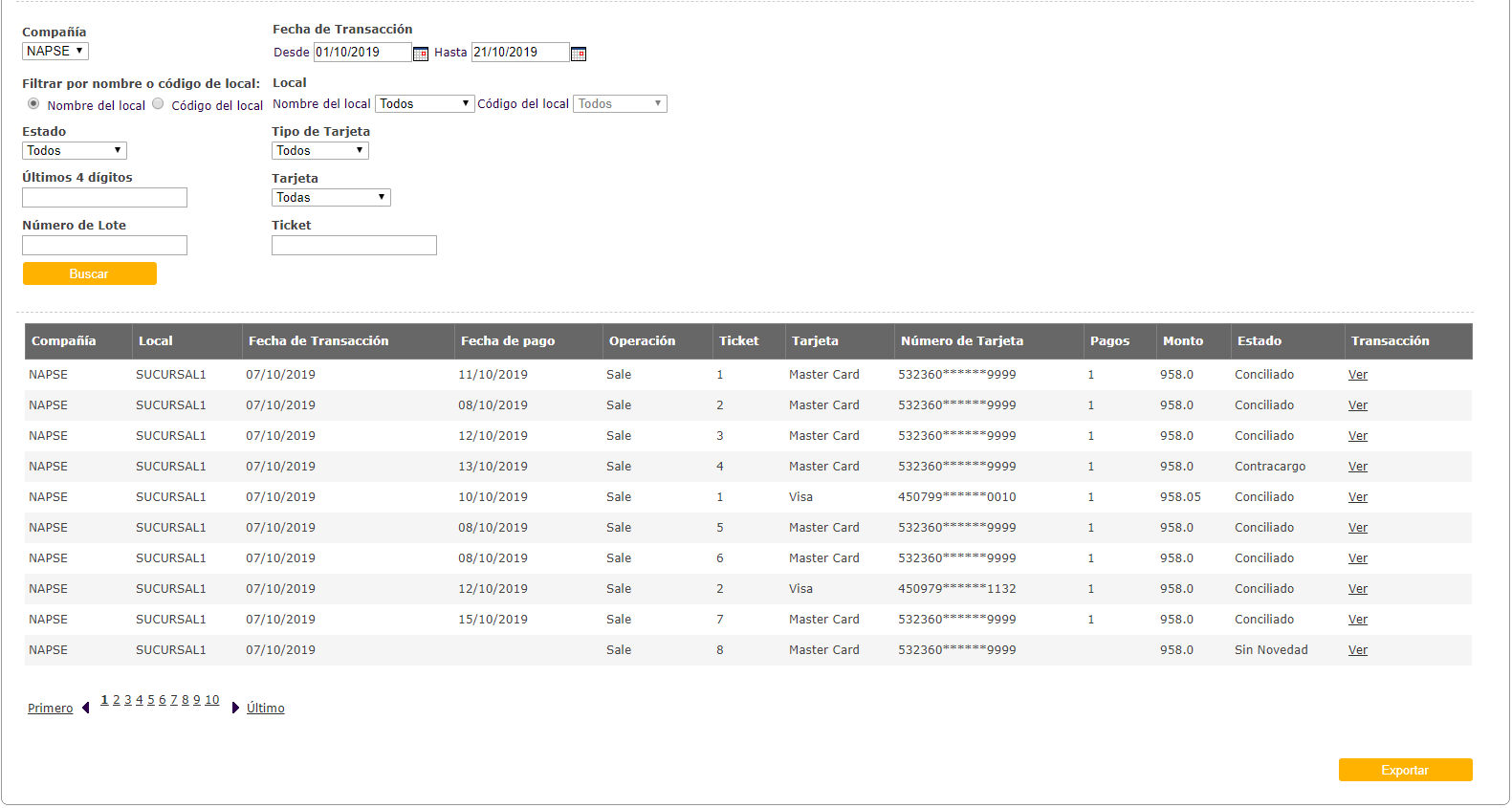
Task: Select the 11/10/2019 payment date cell
Action: pos(493,375)
